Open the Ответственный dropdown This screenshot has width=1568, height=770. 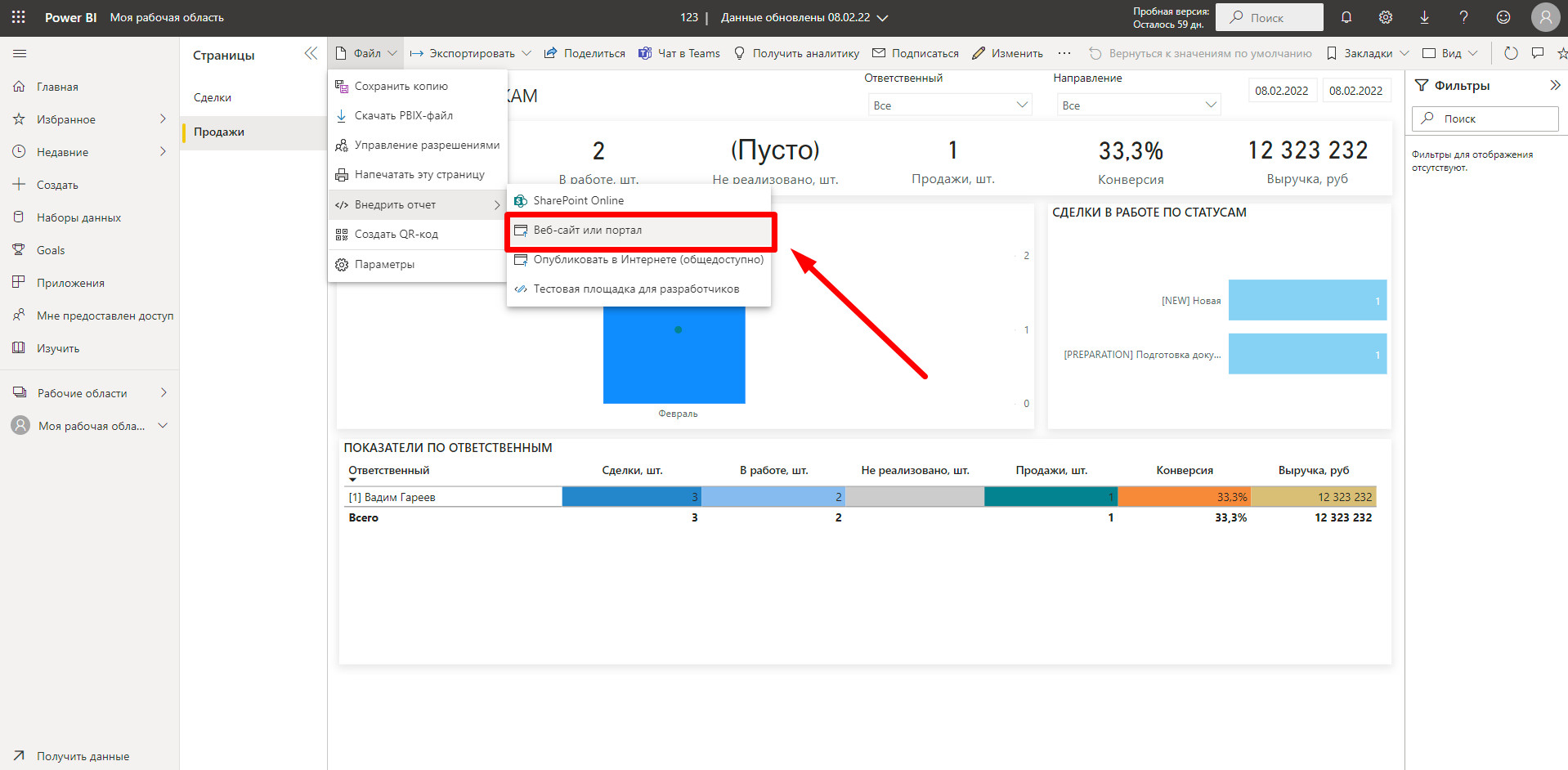coord(949,105)
